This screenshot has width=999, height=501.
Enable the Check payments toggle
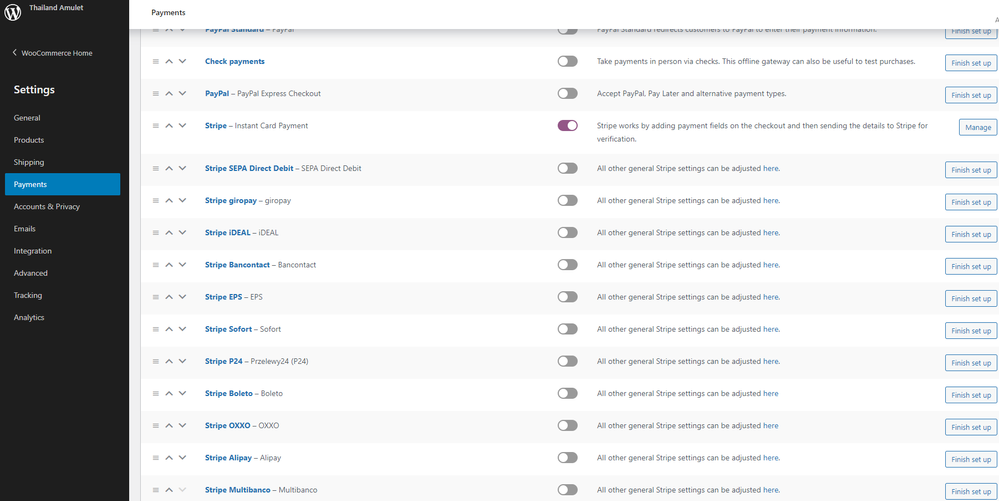point(567,61)
